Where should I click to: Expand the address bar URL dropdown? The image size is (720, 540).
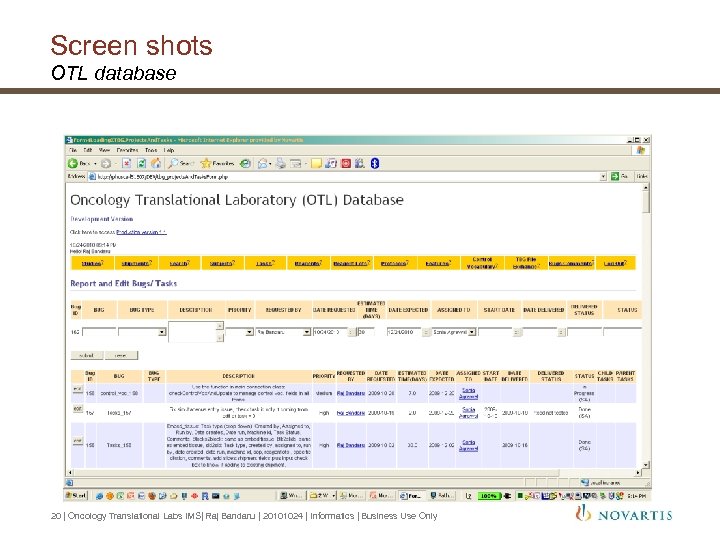(x=603, y=176)
